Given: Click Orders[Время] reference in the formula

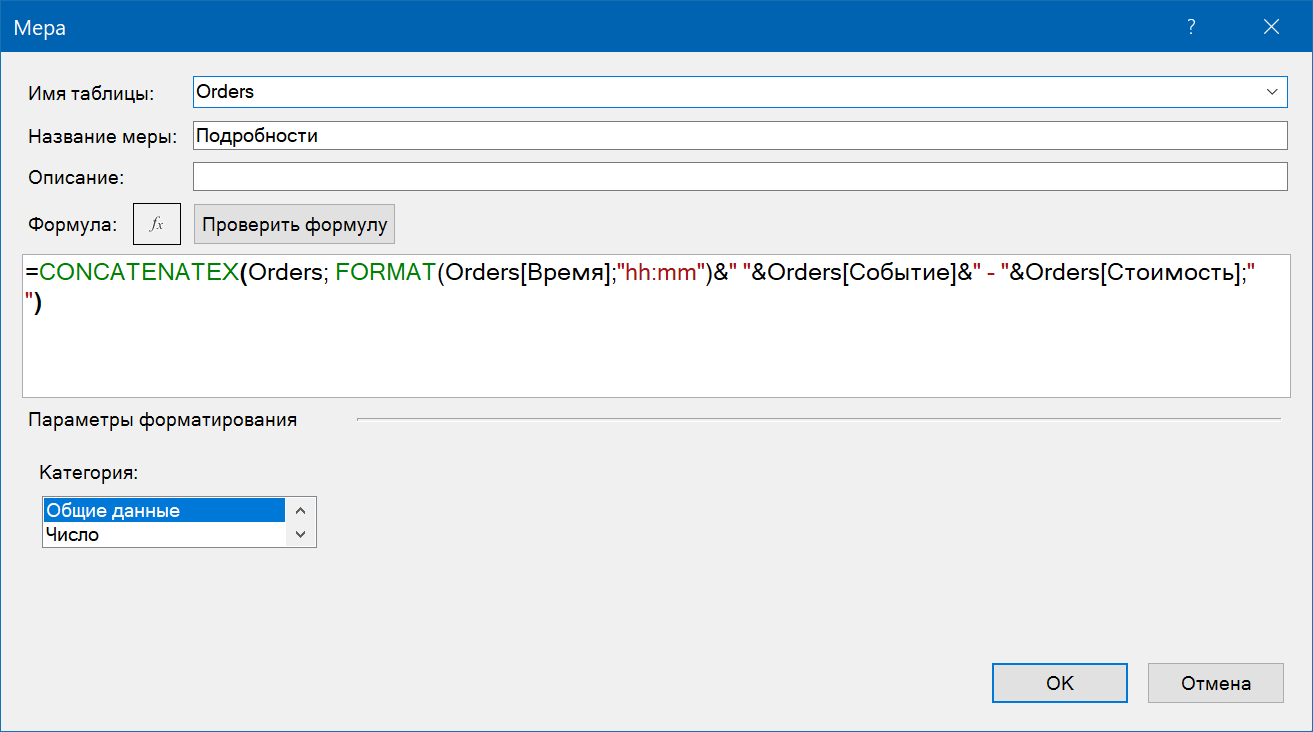Looking at the screenshot, I should [528, 274].
